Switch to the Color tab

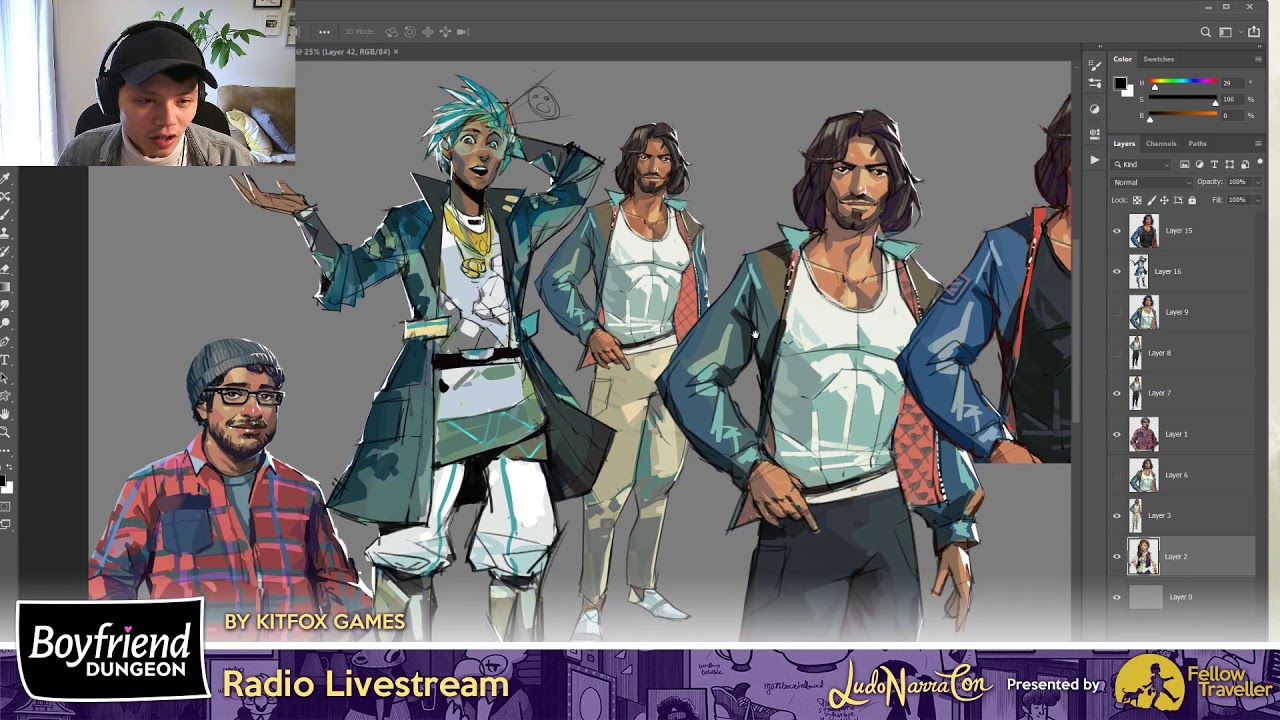[1122, 59]
